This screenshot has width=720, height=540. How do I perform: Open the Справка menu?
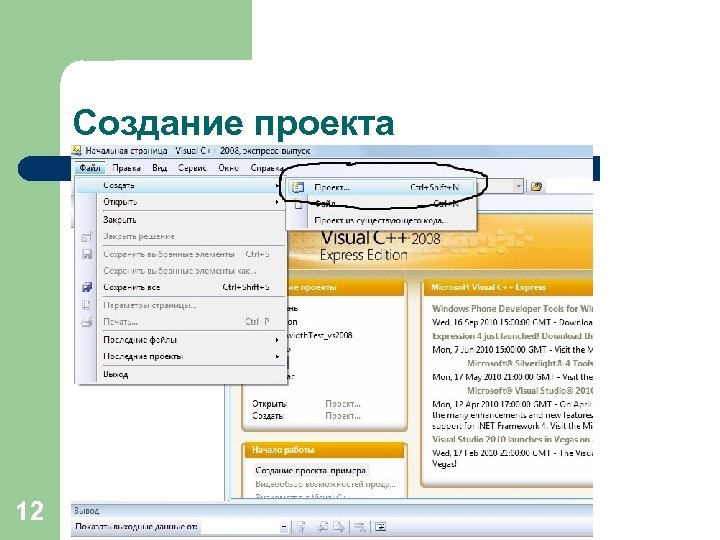(266, 168)
